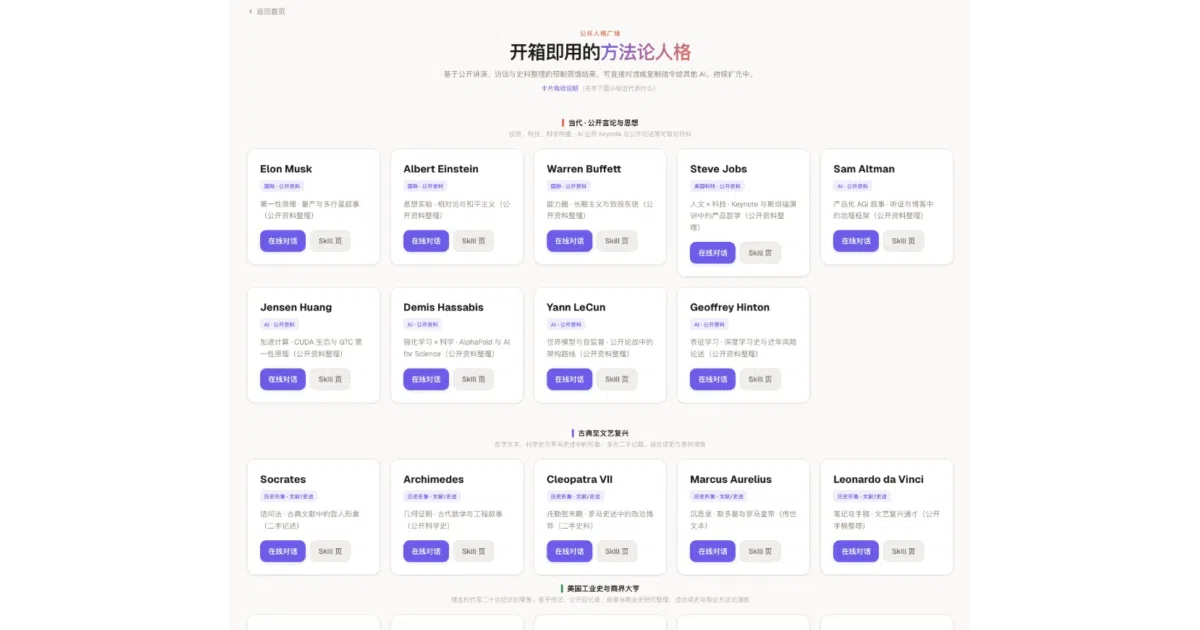The height and width of the screenshot is (630, 1200).
Task: Click the Steve Jobs card title
Action: pos(718,169)
